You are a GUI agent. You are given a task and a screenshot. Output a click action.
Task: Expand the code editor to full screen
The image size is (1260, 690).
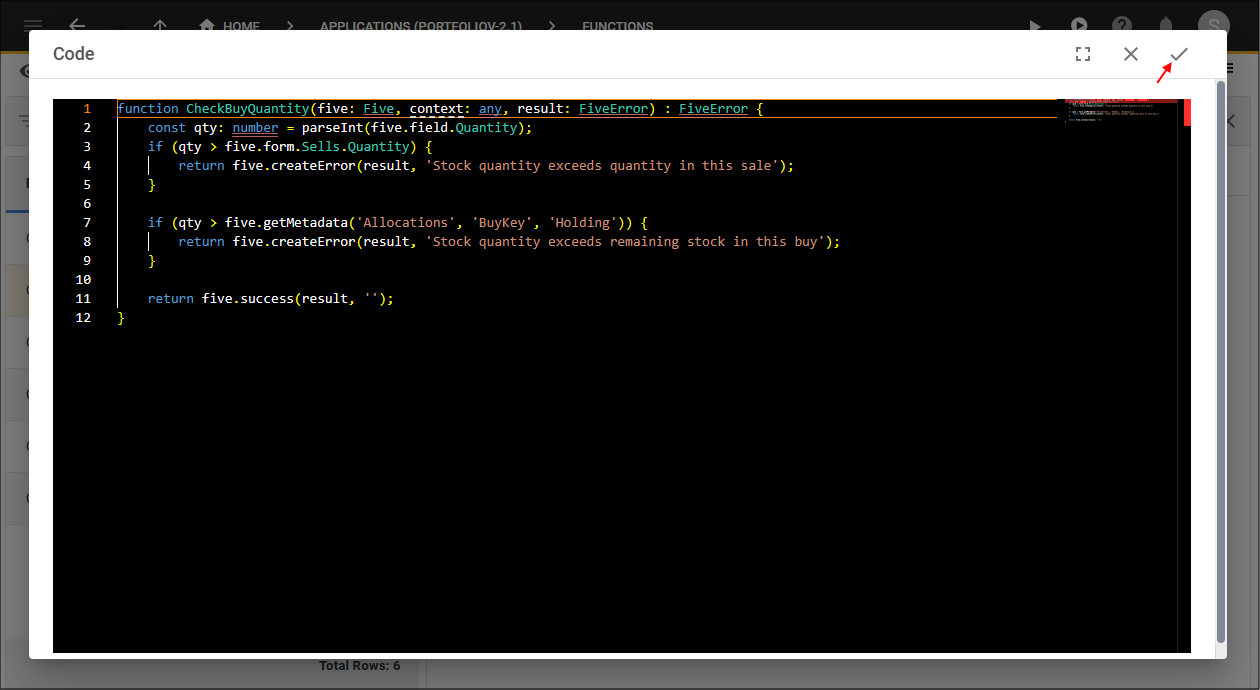click(x=1083, y=54)
